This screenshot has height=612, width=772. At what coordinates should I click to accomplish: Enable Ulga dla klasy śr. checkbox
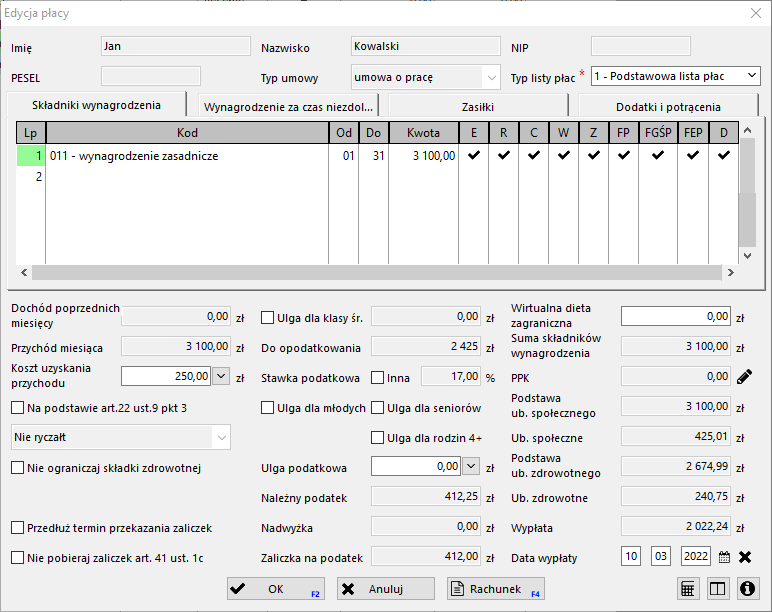coord(268,318)
